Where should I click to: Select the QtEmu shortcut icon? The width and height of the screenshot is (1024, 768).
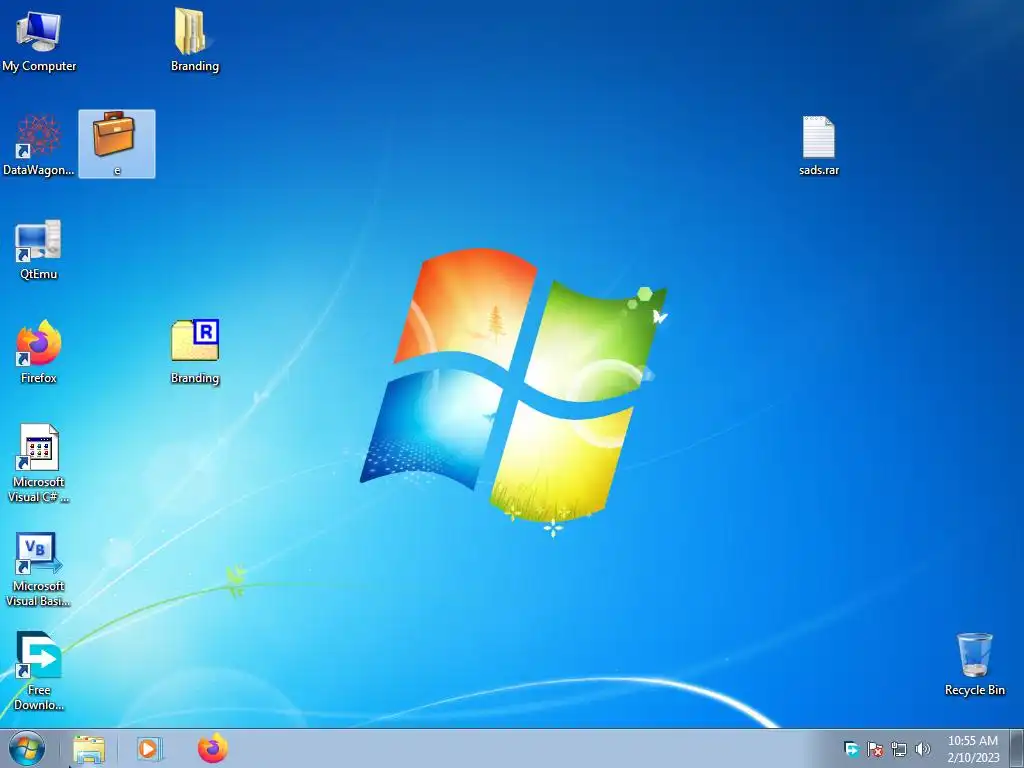39,249
